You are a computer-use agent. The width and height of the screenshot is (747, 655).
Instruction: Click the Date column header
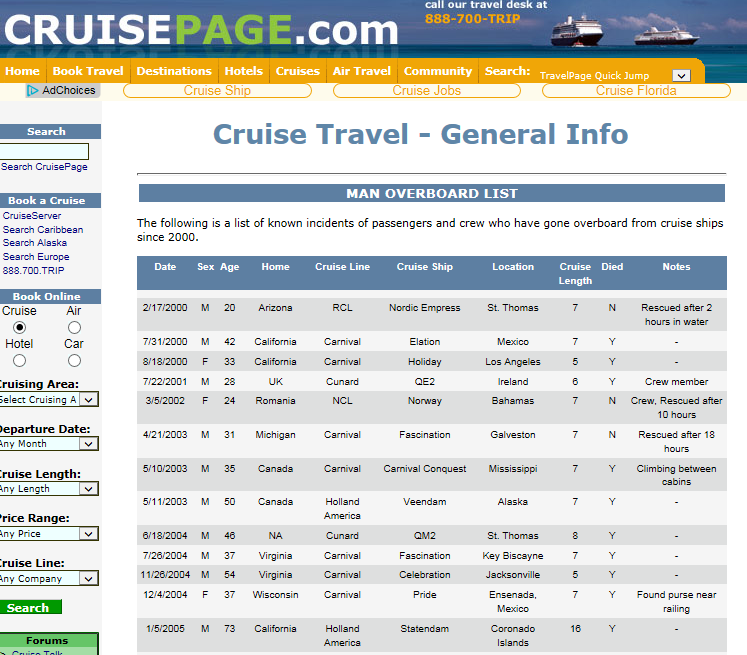165,267
